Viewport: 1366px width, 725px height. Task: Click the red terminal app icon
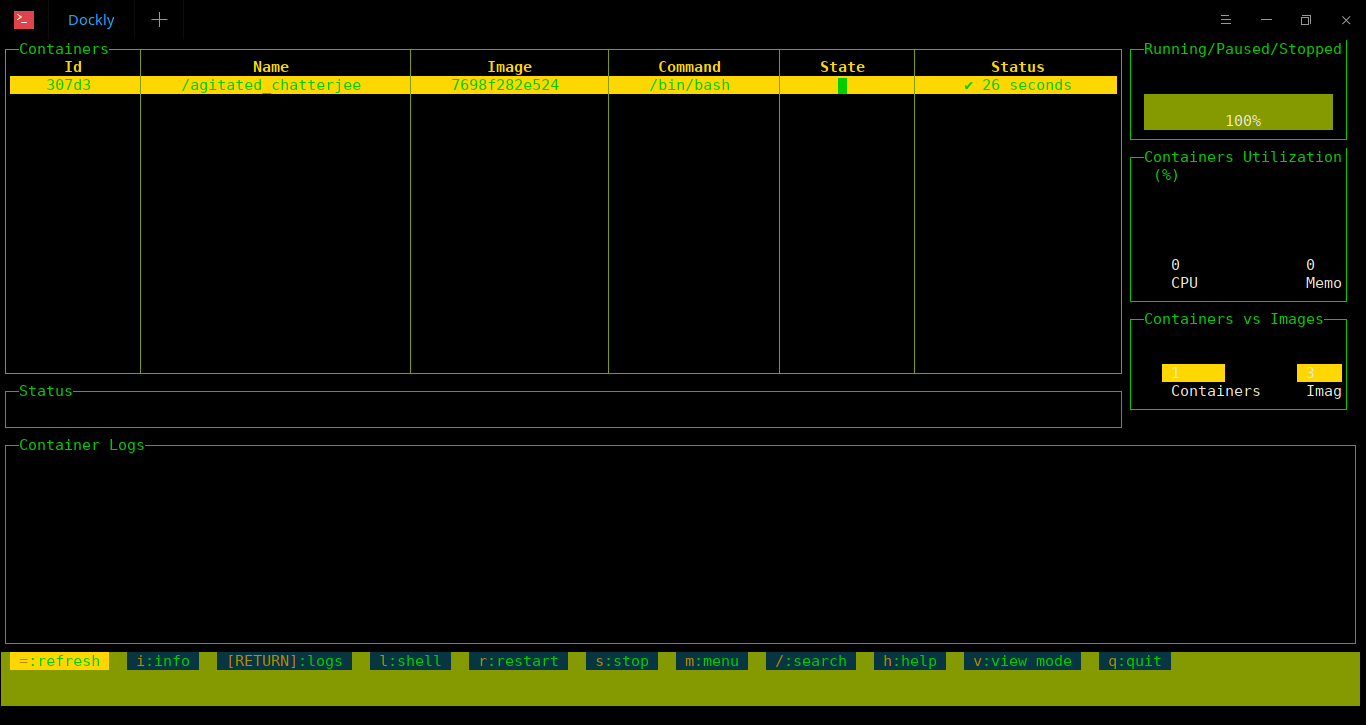[24, 20]
